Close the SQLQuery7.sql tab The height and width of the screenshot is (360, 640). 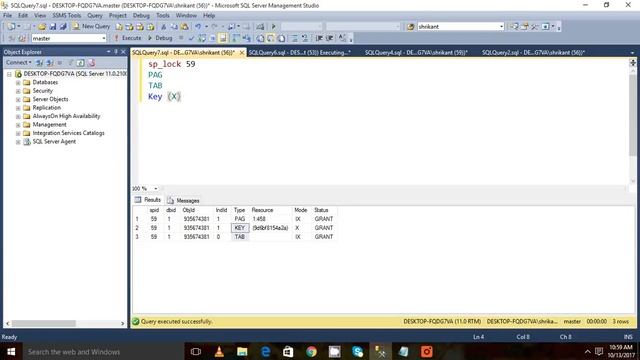242,53
